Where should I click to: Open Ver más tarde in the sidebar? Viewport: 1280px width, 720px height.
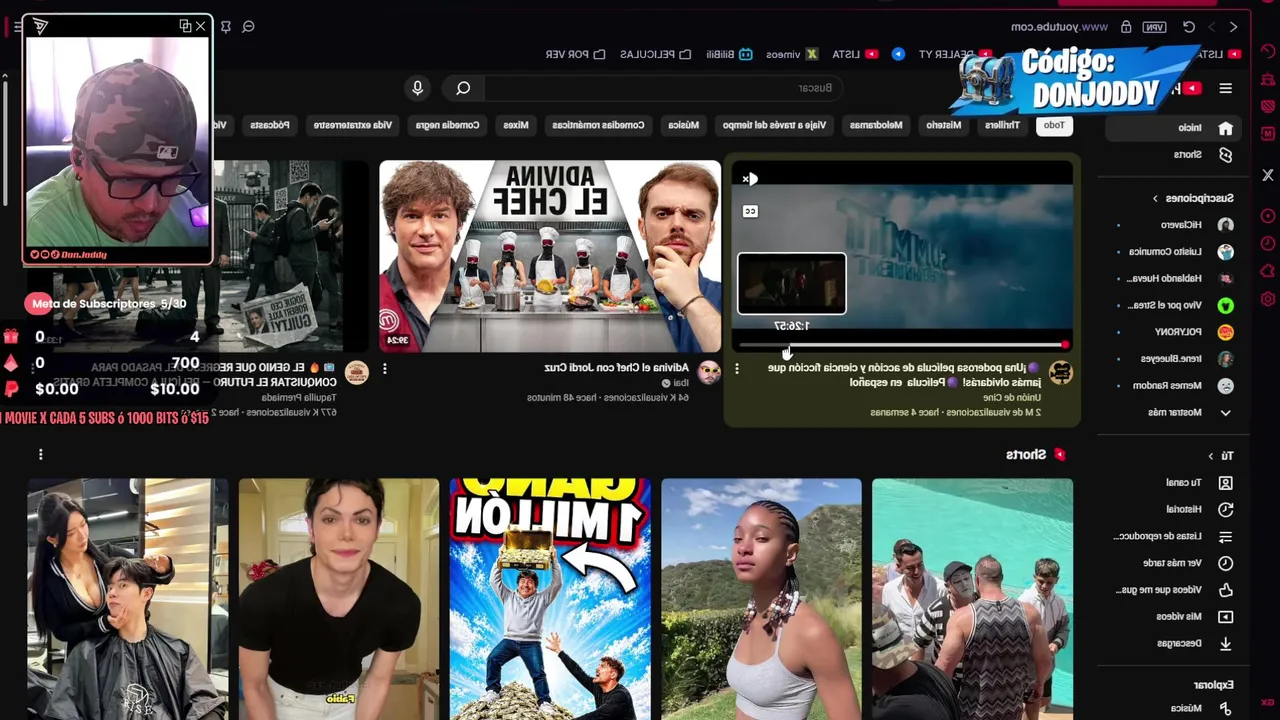tap(1172, 563)
